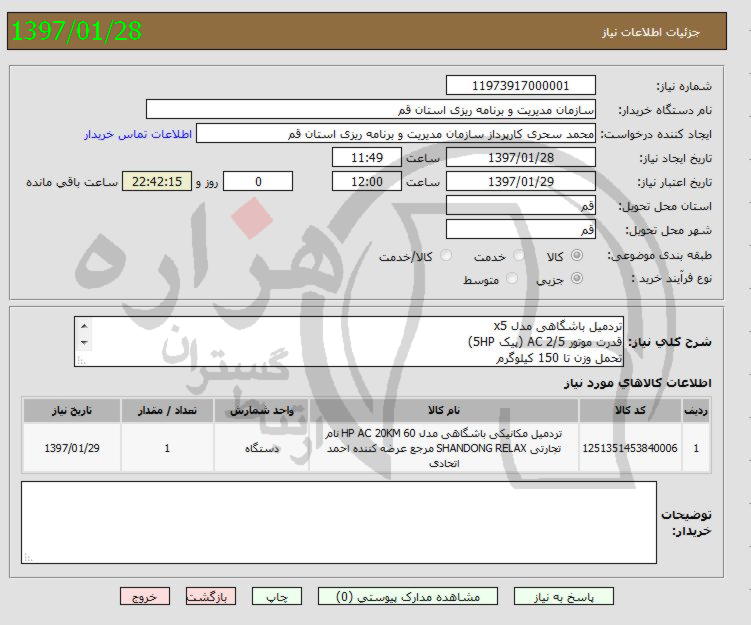Click validity date field 1397/01/29
Screen dimensions: 751x625
pos(521,181)
